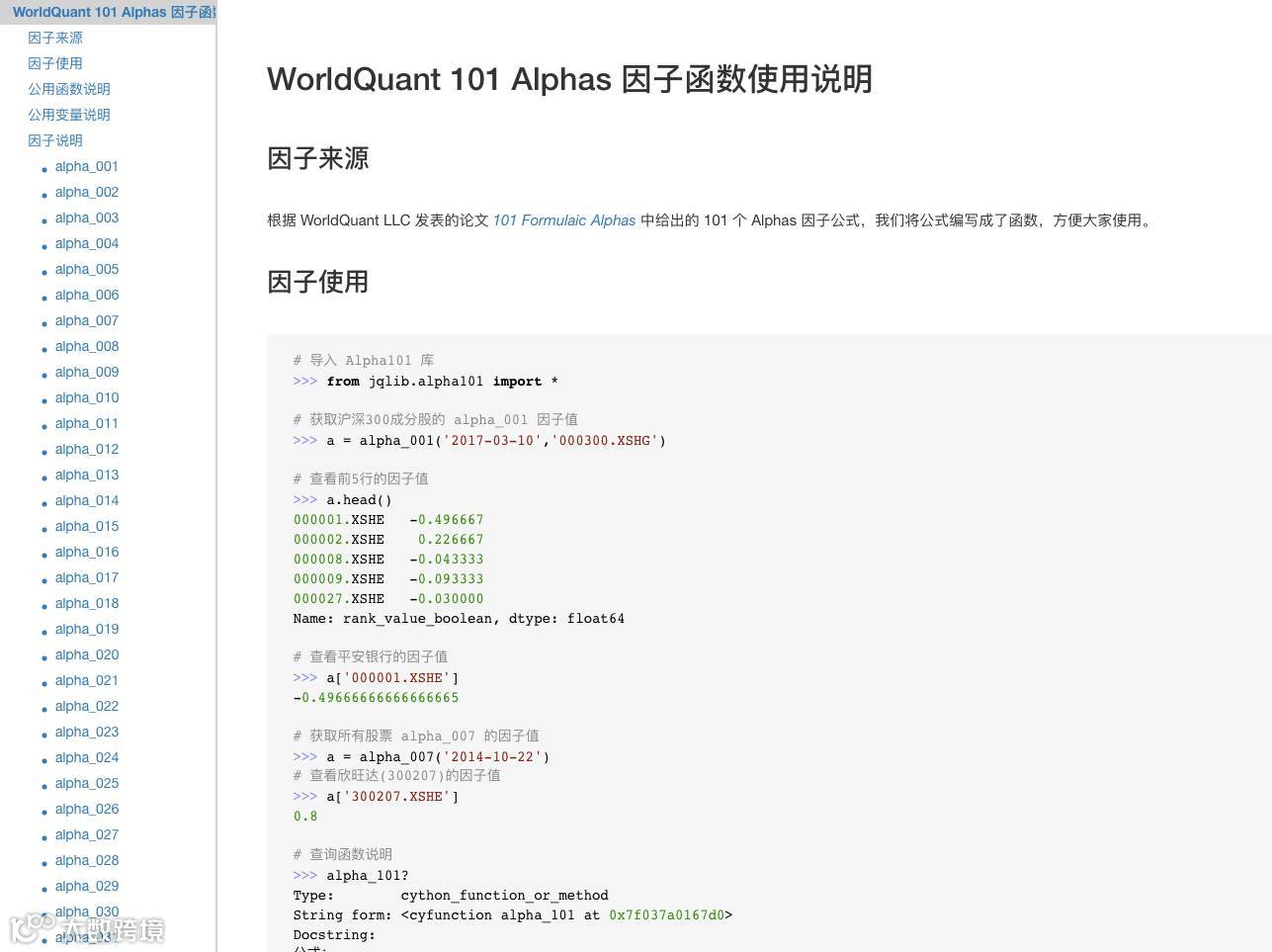The height and width of the screenshot is (952, 1272).
Task: Open the alpha_025 link
Action: click(x=87, y=783)
